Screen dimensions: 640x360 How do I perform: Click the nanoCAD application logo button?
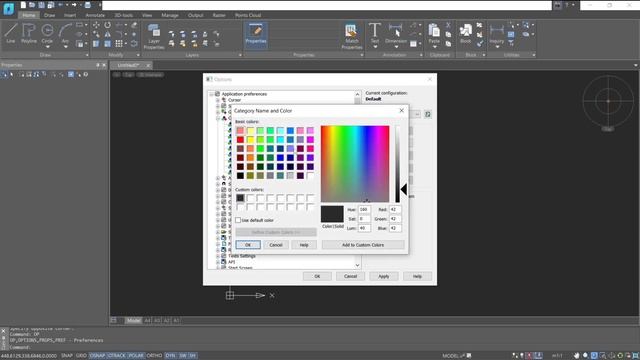tap(8, 8)
